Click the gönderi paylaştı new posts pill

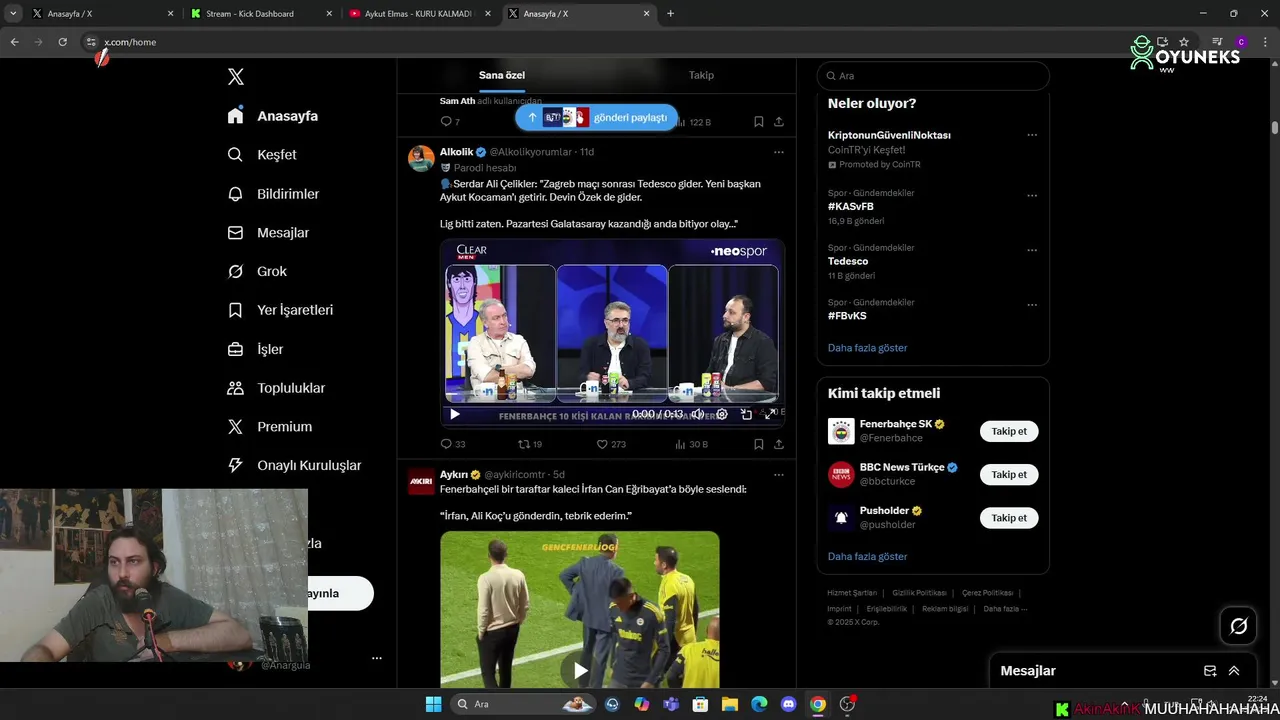(597, 117)
